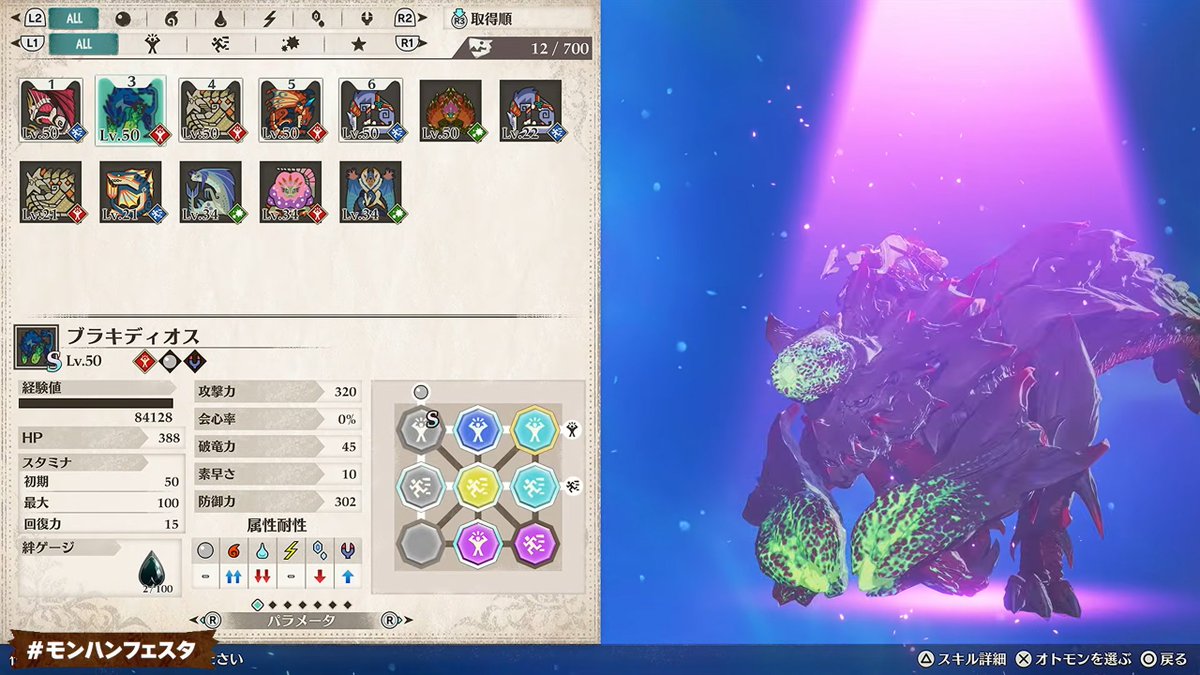Filter monsters by dragon element icon

tap(365, 19)
